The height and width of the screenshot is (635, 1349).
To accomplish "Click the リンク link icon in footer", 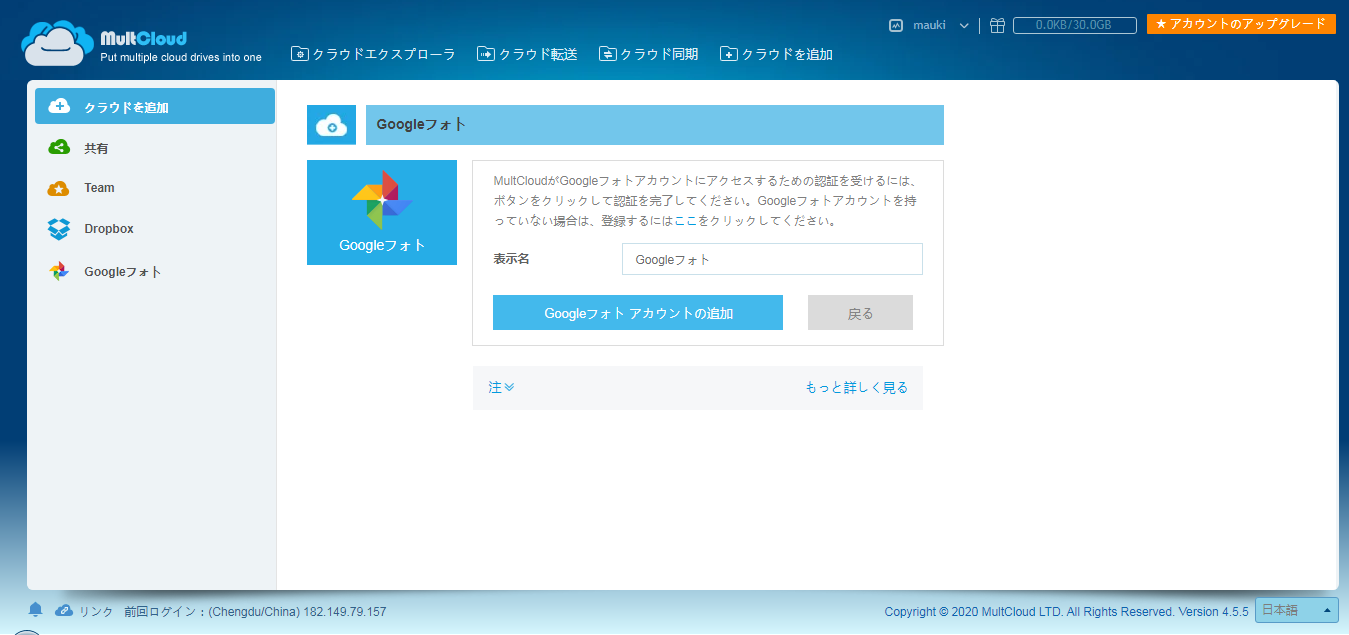I will coord(64,610).
